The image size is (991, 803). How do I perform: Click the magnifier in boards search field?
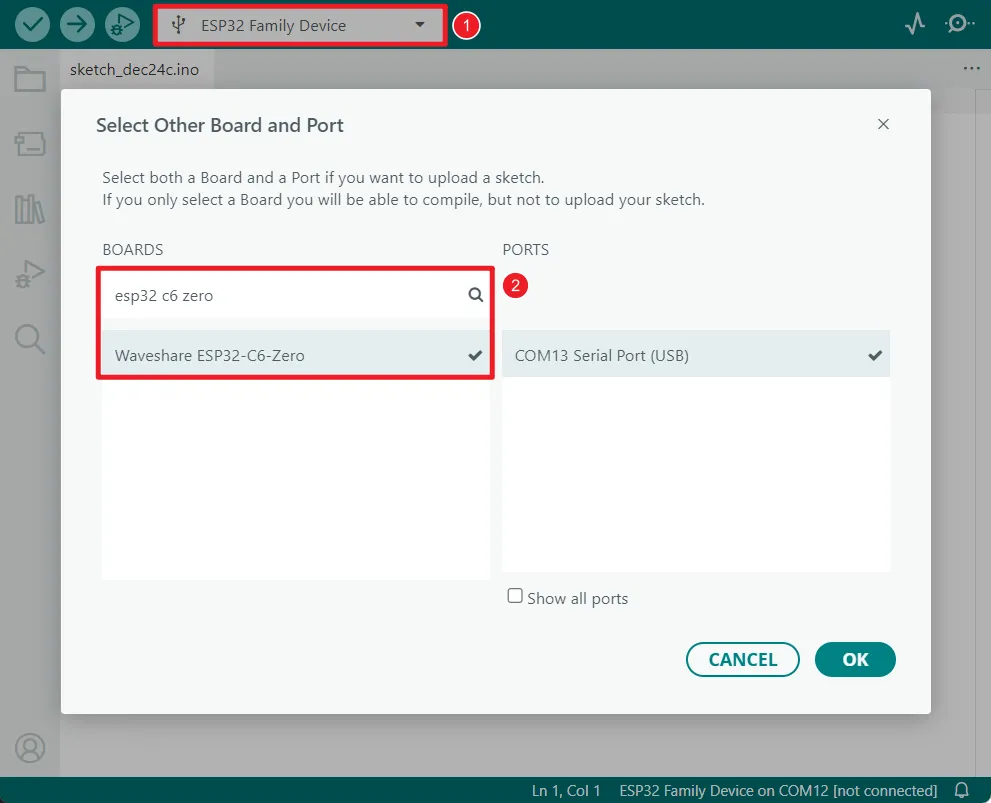(474, 295)
